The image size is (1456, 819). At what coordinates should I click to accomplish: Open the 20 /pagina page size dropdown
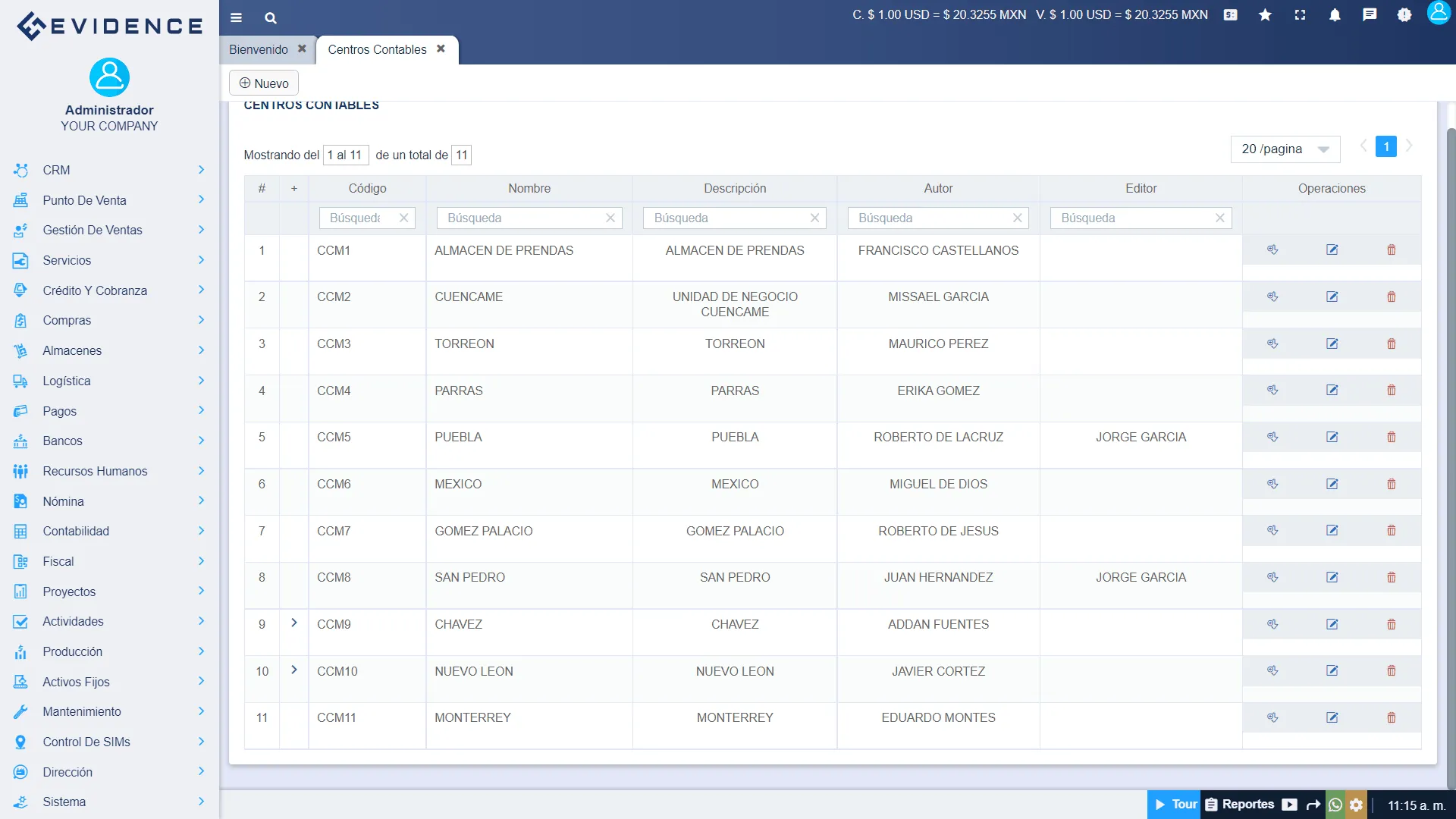[x=1285, y=149]
